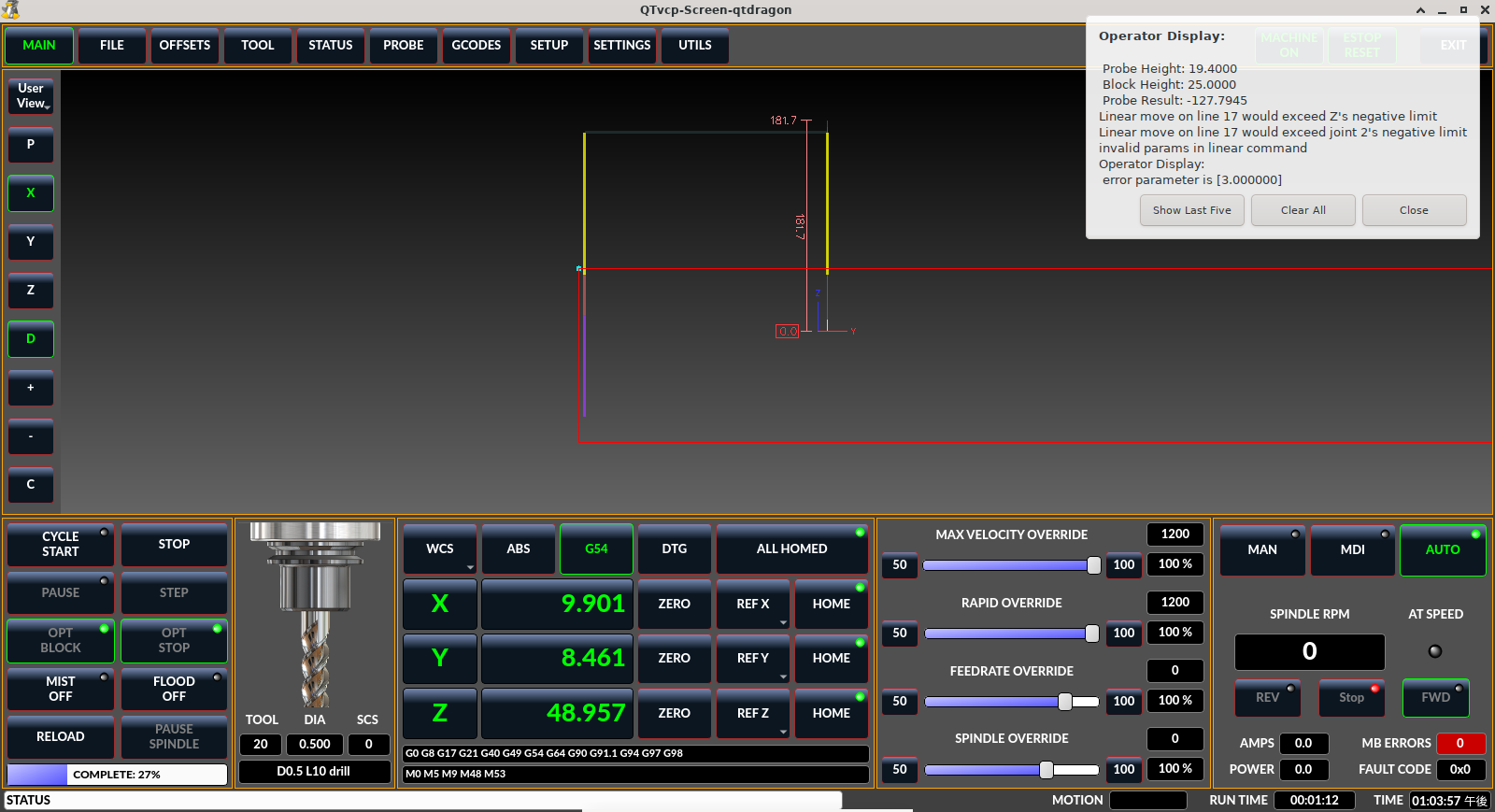1495x812 pixels.
Task: Select the P perspective view button
Action: pos(31,145)
